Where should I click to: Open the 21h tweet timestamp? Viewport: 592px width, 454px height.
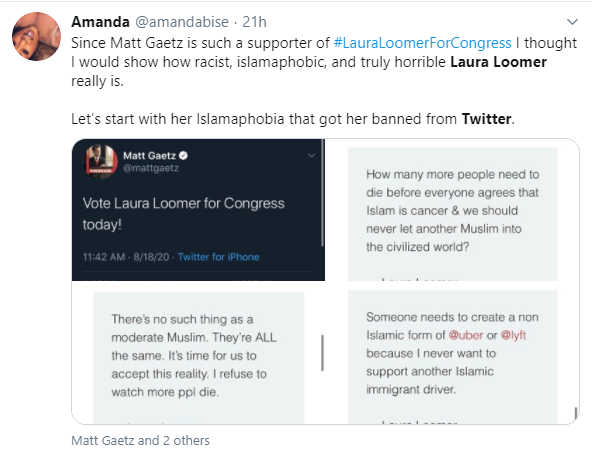pos(254,22)
